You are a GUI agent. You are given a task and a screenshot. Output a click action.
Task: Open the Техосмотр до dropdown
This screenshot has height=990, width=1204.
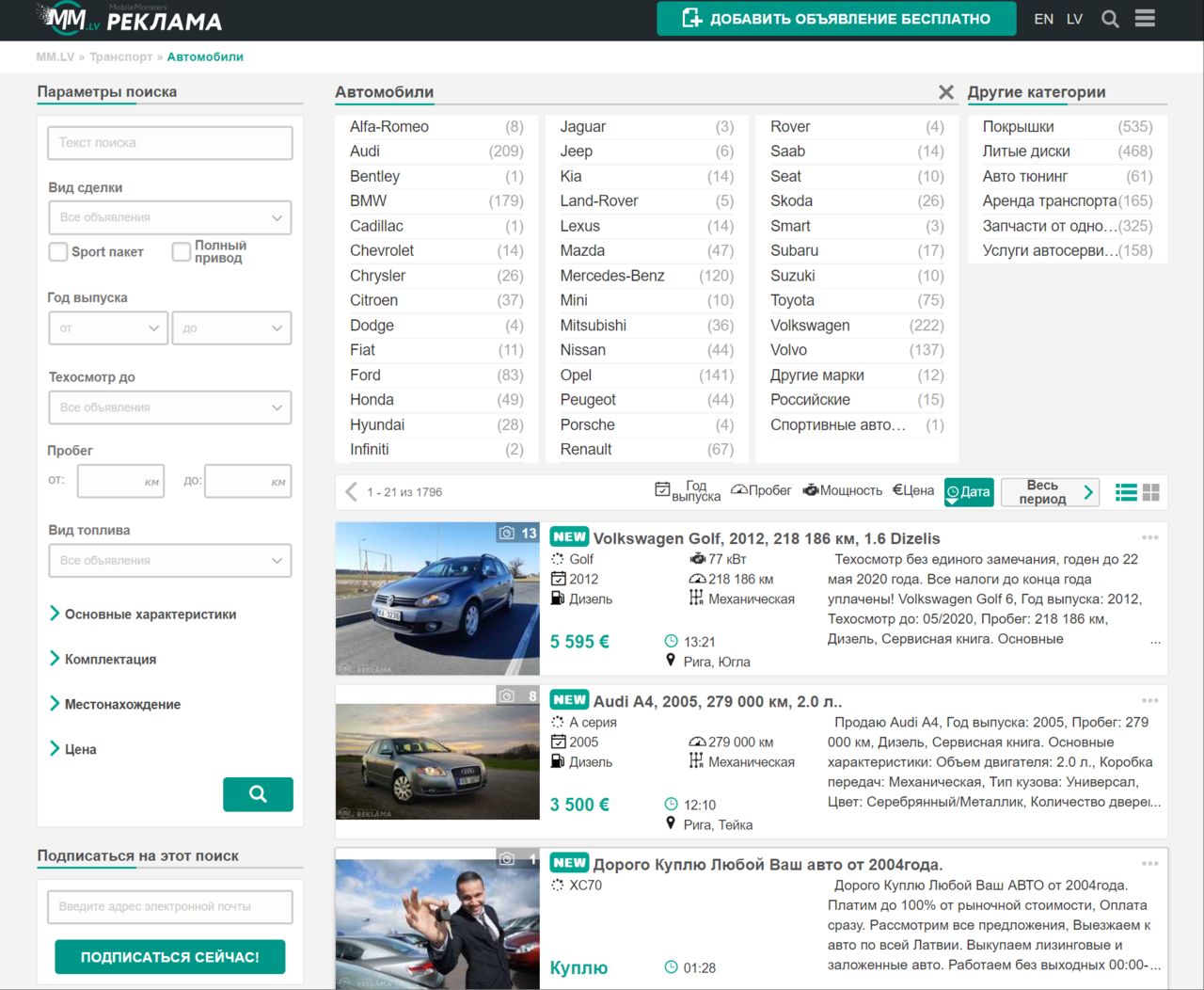170,407
